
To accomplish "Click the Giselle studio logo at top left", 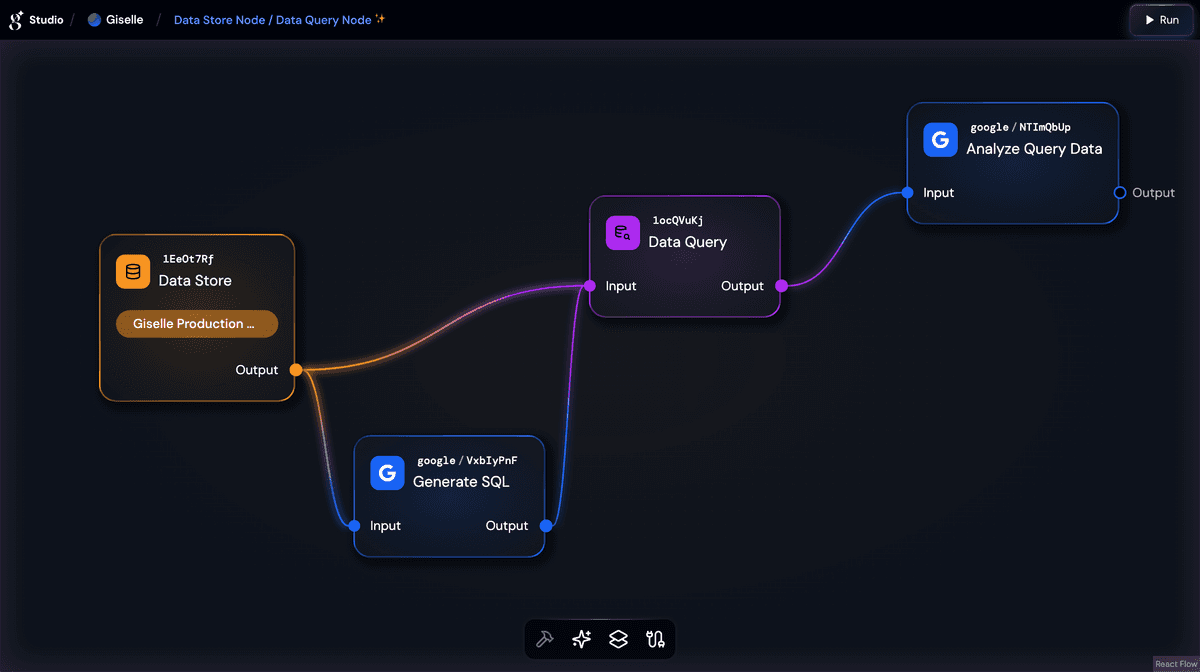I will click(x=13, y=19).
